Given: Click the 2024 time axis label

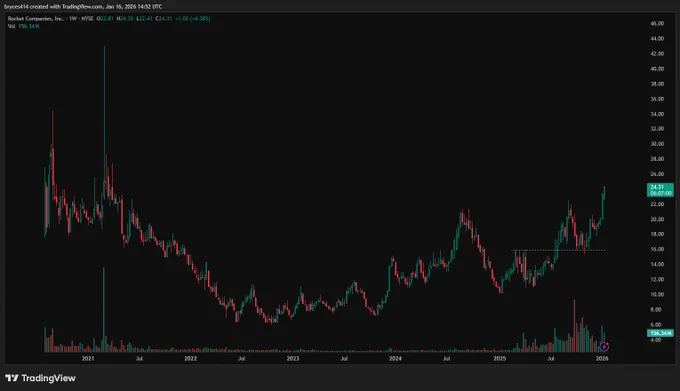Looking at the screenshot, I should [395, 358].
